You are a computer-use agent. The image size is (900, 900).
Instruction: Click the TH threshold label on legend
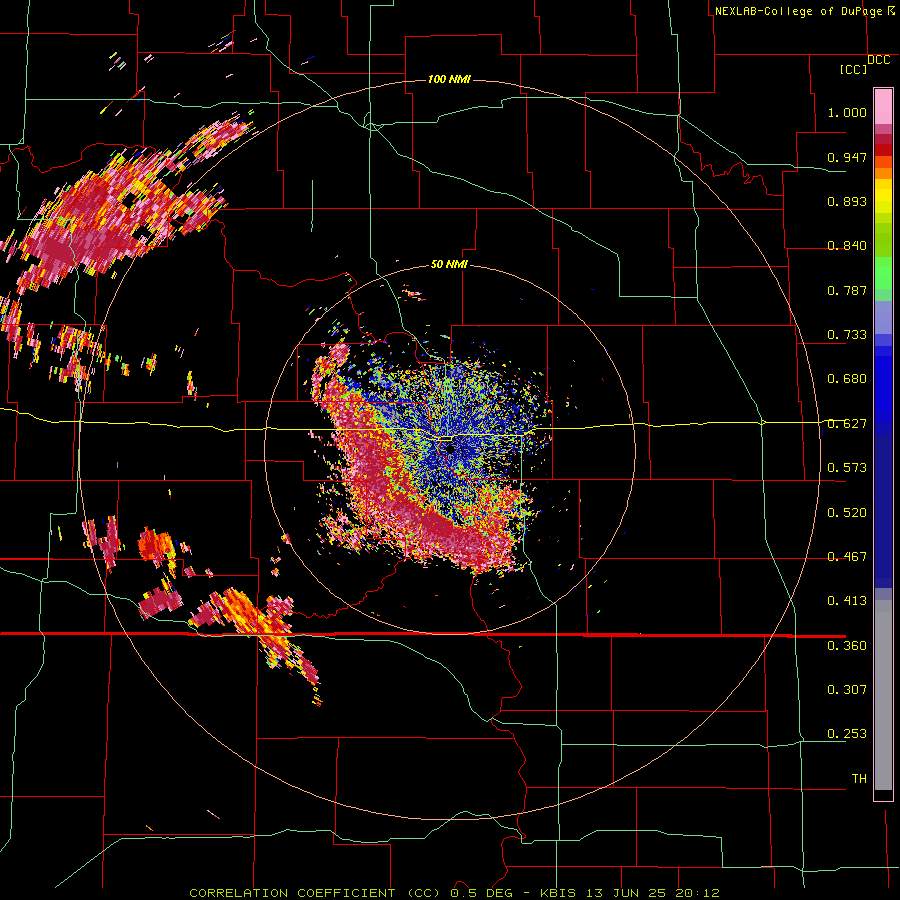click(859, 779)
